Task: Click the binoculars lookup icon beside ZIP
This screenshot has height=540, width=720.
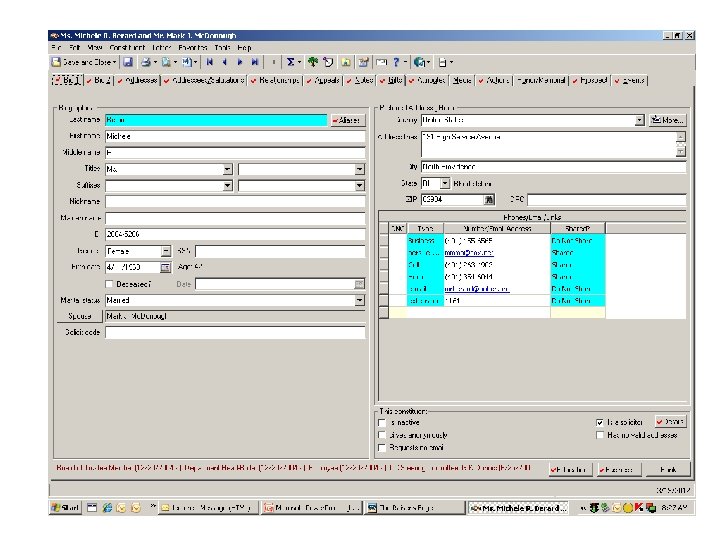Action: (489, 199)
